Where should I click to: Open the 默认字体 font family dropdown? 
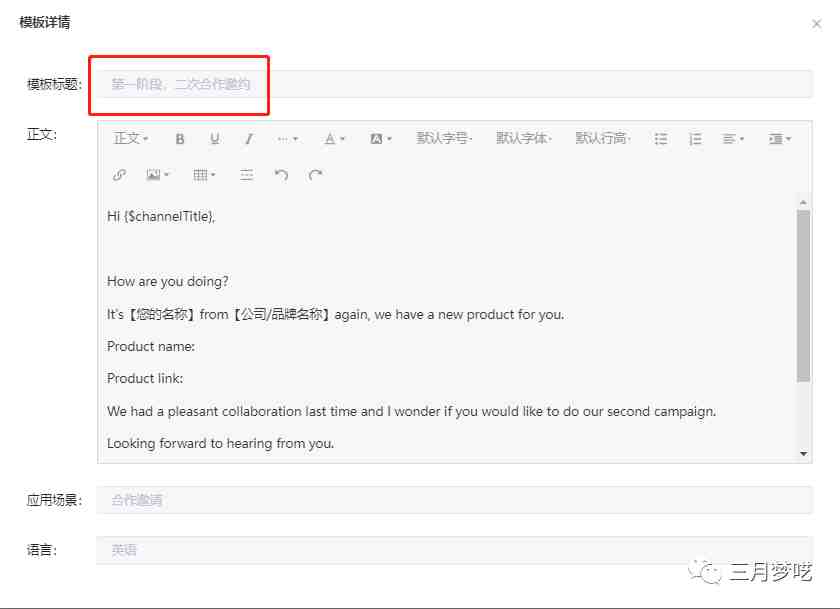(x=523, y=138)
